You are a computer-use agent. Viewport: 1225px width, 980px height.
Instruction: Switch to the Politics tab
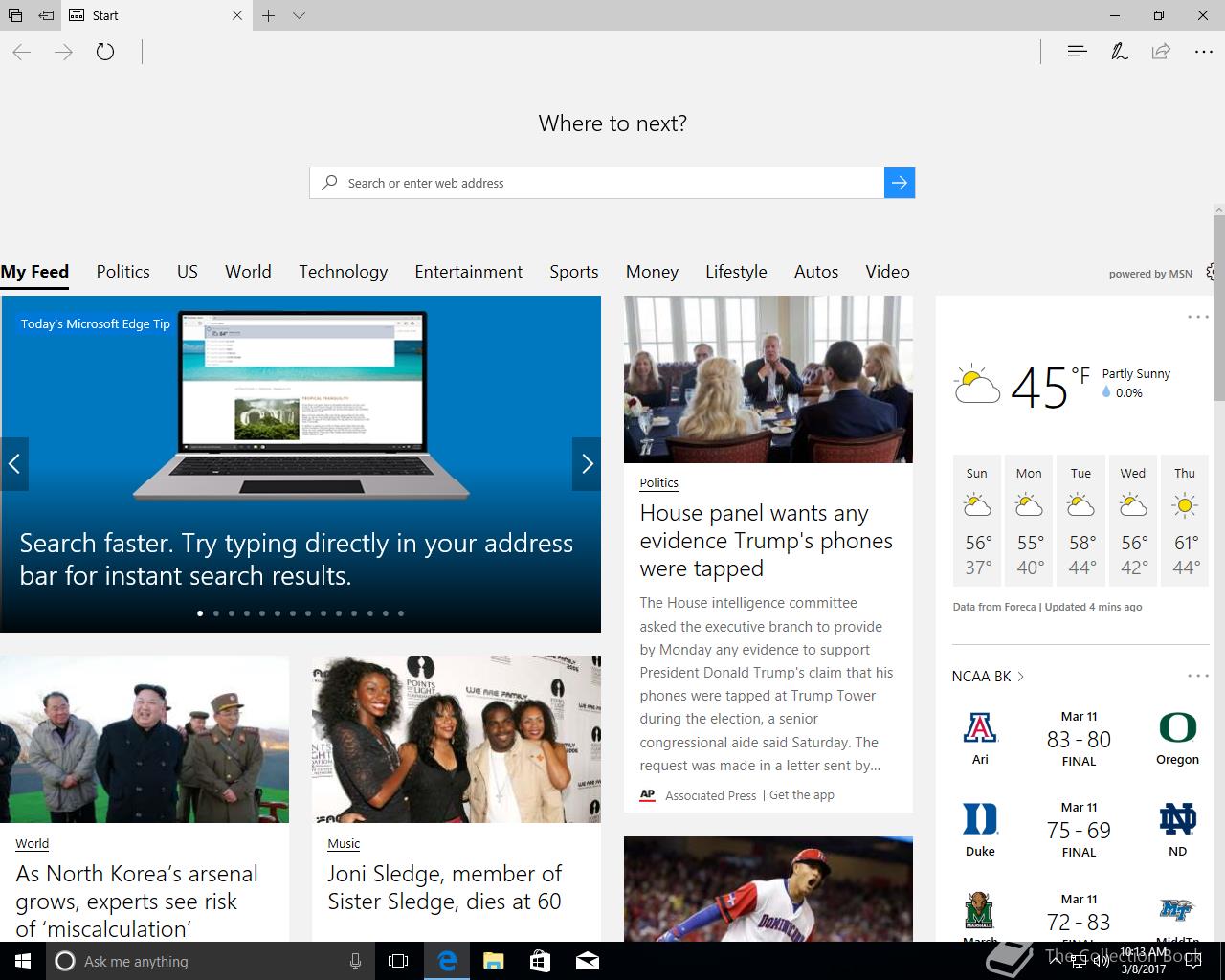tap(122, 272)
